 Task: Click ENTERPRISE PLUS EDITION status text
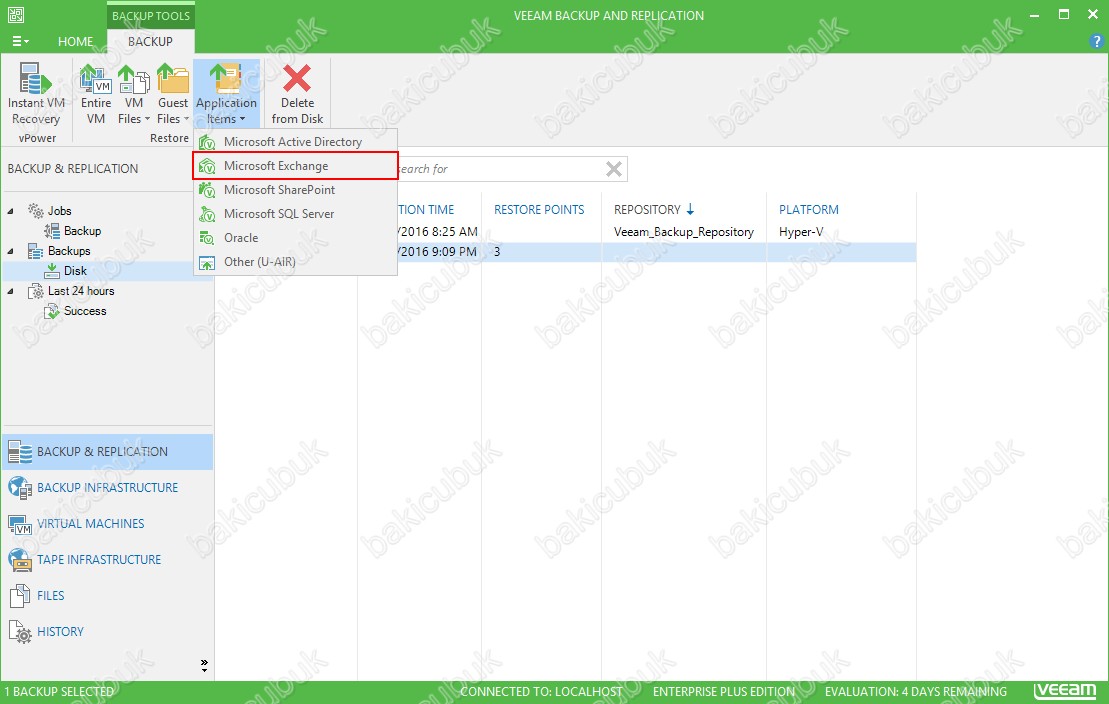pyautogui.click(x=724, y=692)
